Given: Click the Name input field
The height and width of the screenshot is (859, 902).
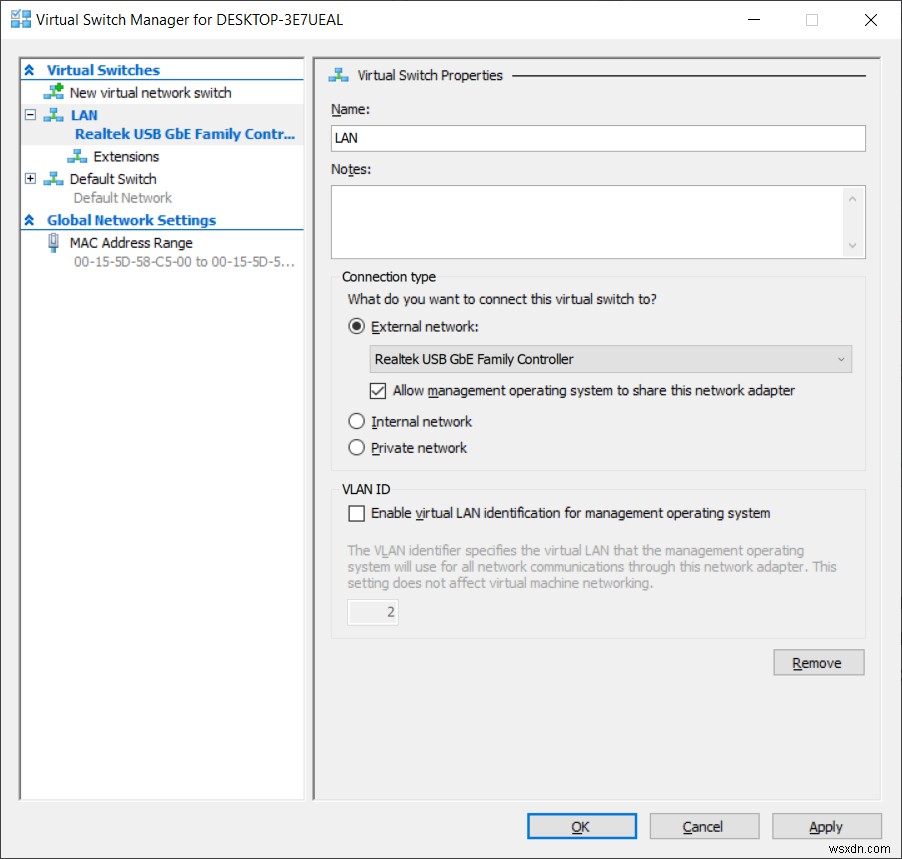Looking at the screenshot, I should [598, 138].
